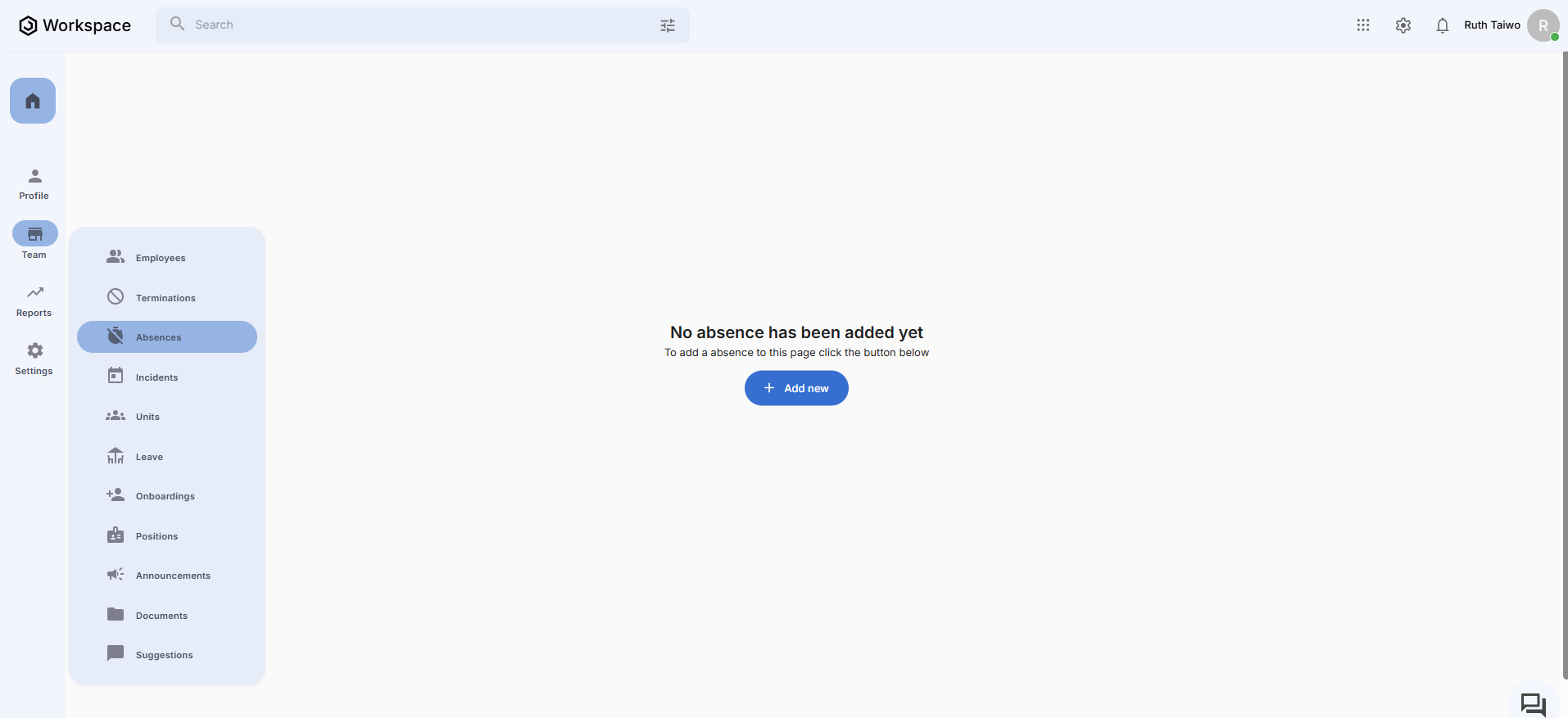Go to the Incidents page
The height and width of the screenshot is (718, 1568).
click(x=156, y=377)
